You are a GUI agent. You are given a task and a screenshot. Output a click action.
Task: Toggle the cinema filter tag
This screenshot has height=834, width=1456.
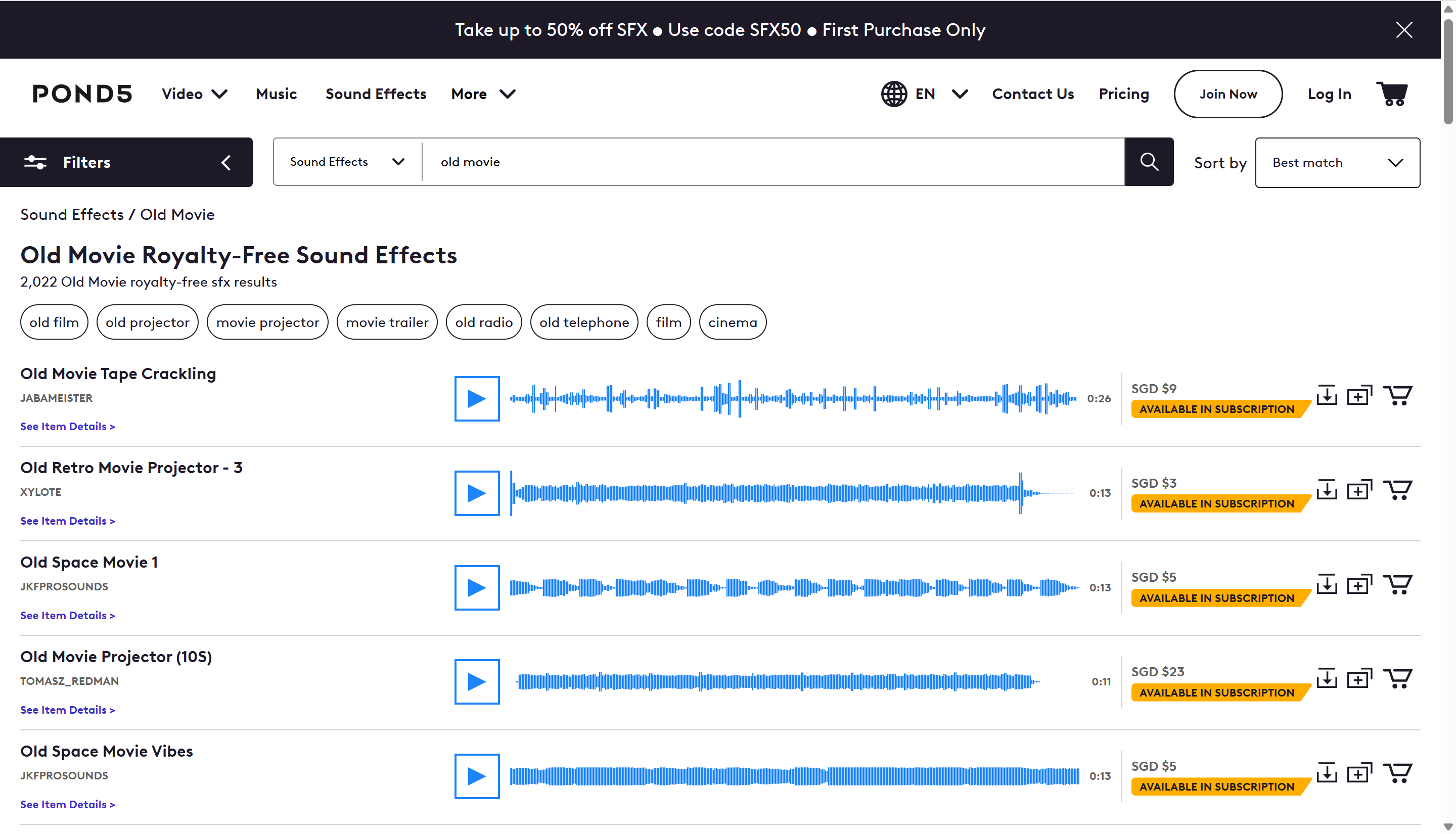coord(733,322)
